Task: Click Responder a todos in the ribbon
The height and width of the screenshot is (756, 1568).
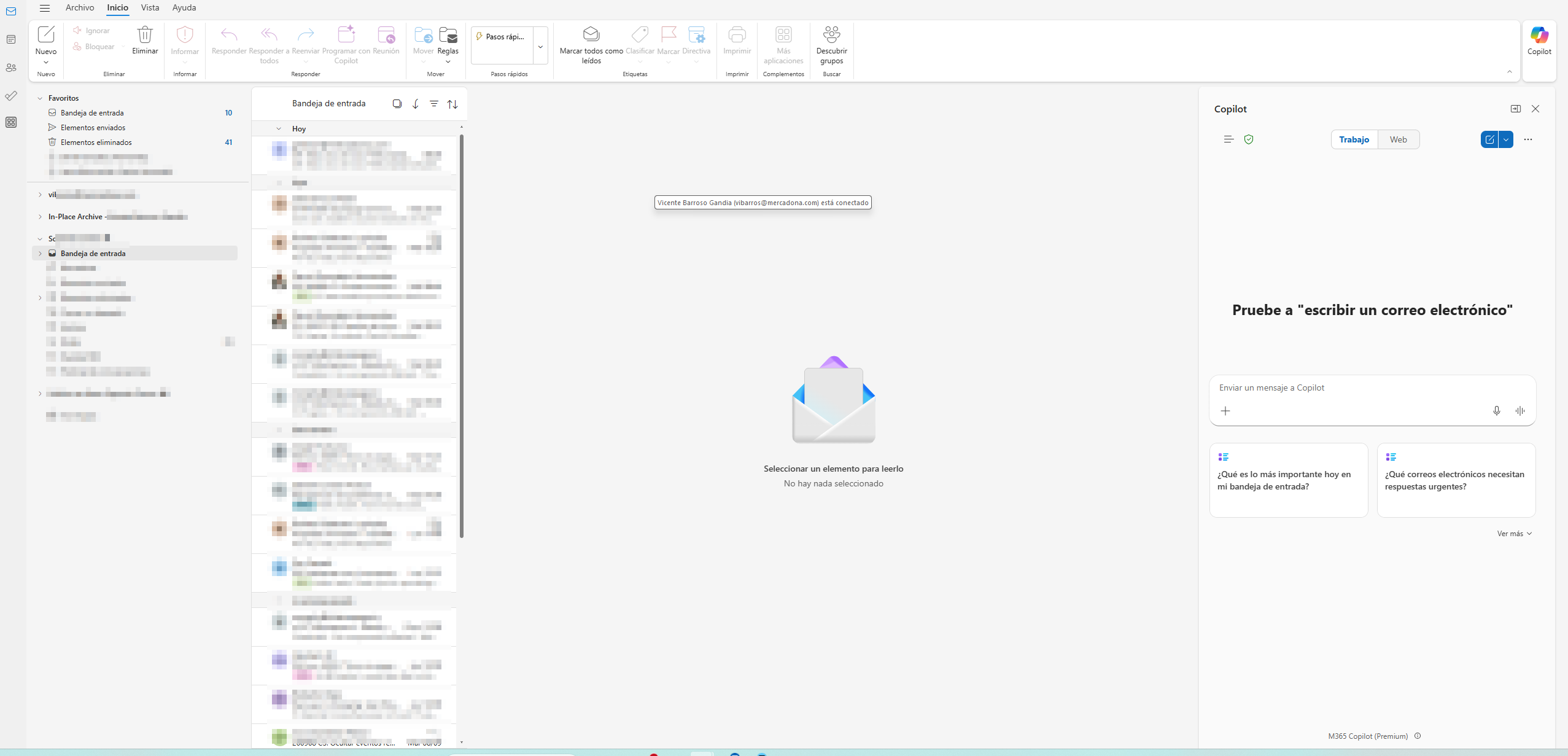Action: pos(269,45)
